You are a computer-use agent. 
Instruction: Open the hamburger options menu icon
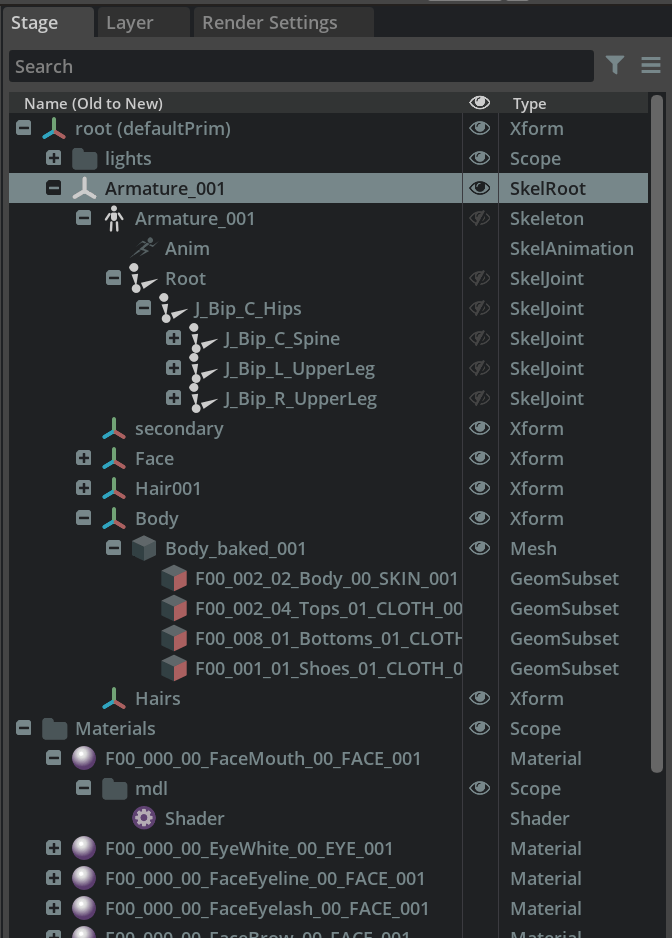(651, 66)
